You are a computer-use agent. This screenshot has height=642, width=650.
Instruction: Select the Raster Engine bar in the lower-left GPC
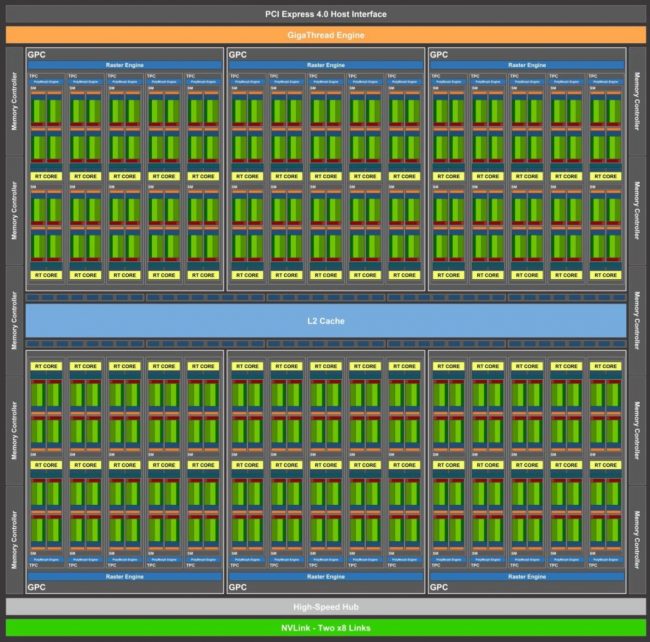click(124, 577)
